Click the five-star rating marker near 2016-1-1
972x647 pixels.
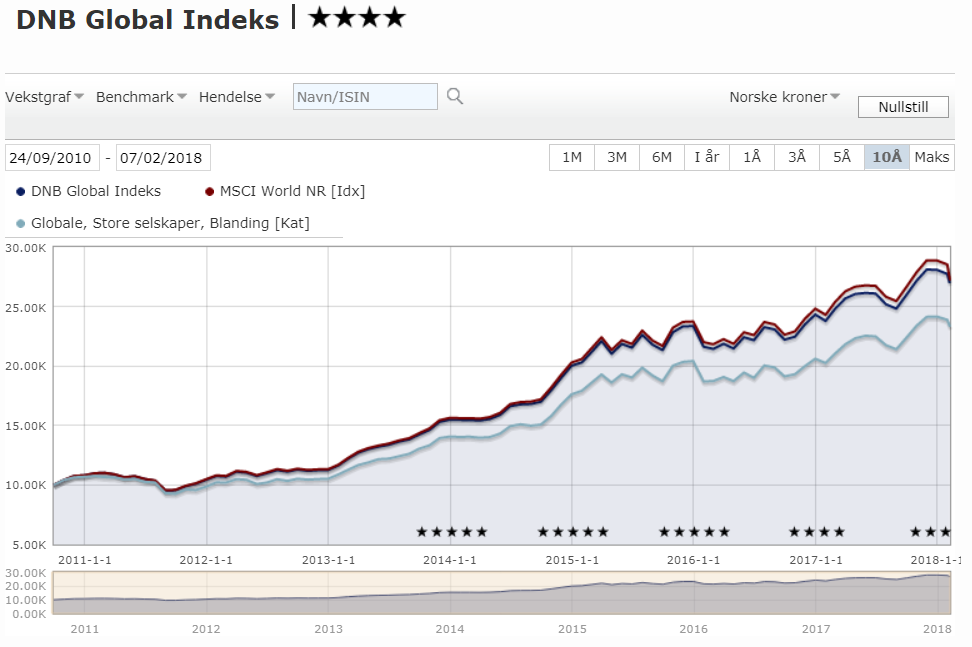[694, 532]
